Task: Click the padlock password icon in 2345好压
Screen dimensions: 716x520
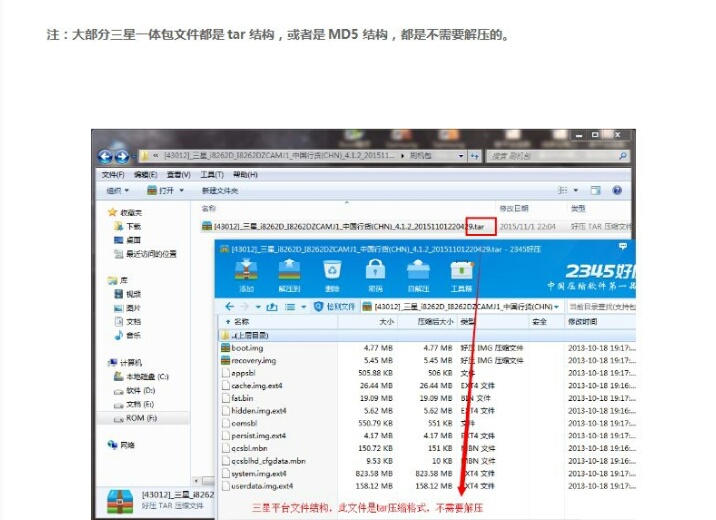Action: click(x=375, y=270)
